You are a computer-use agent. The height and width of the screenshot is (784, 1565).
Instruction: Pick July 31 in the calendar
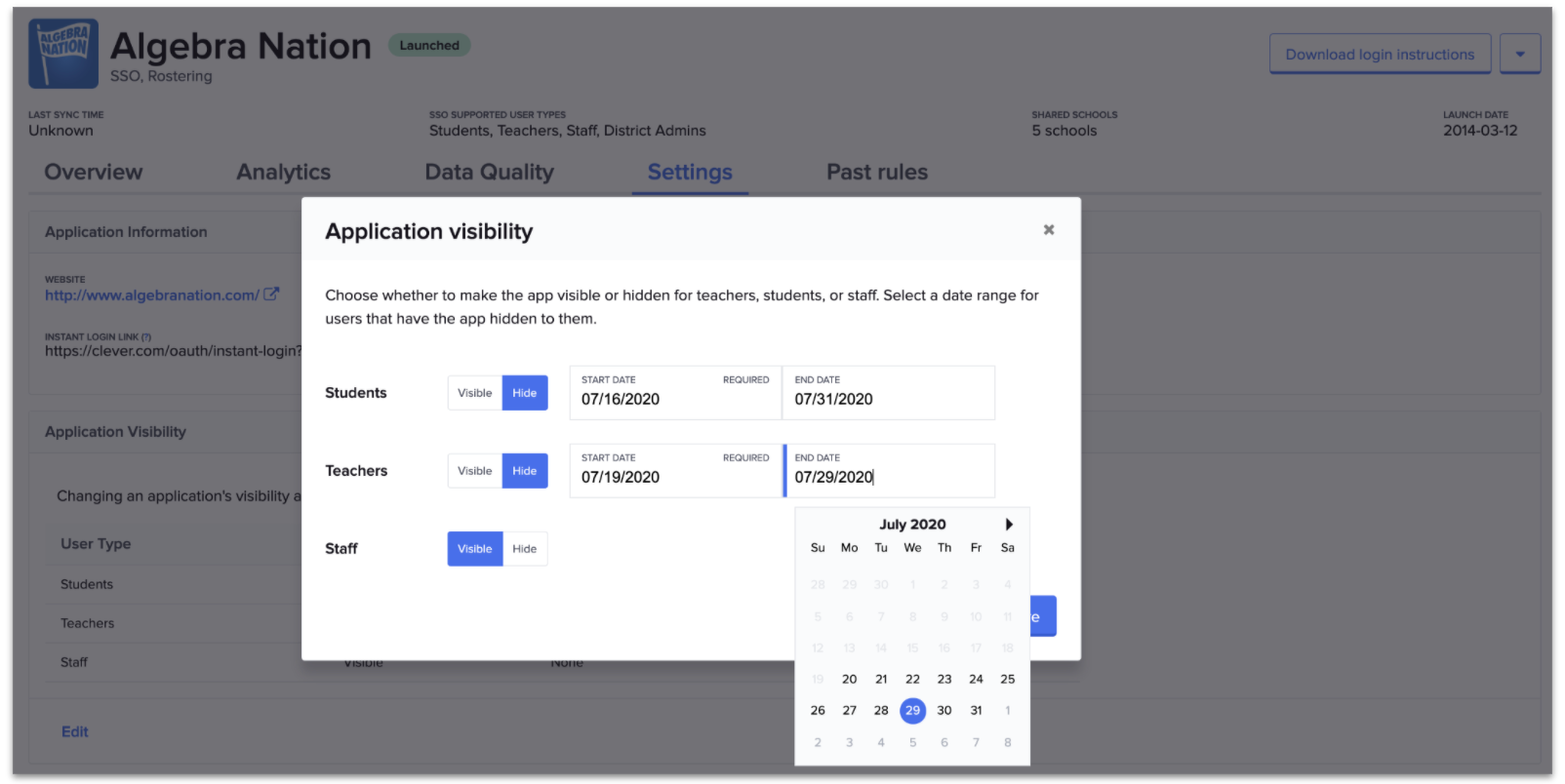click(976, 711)
